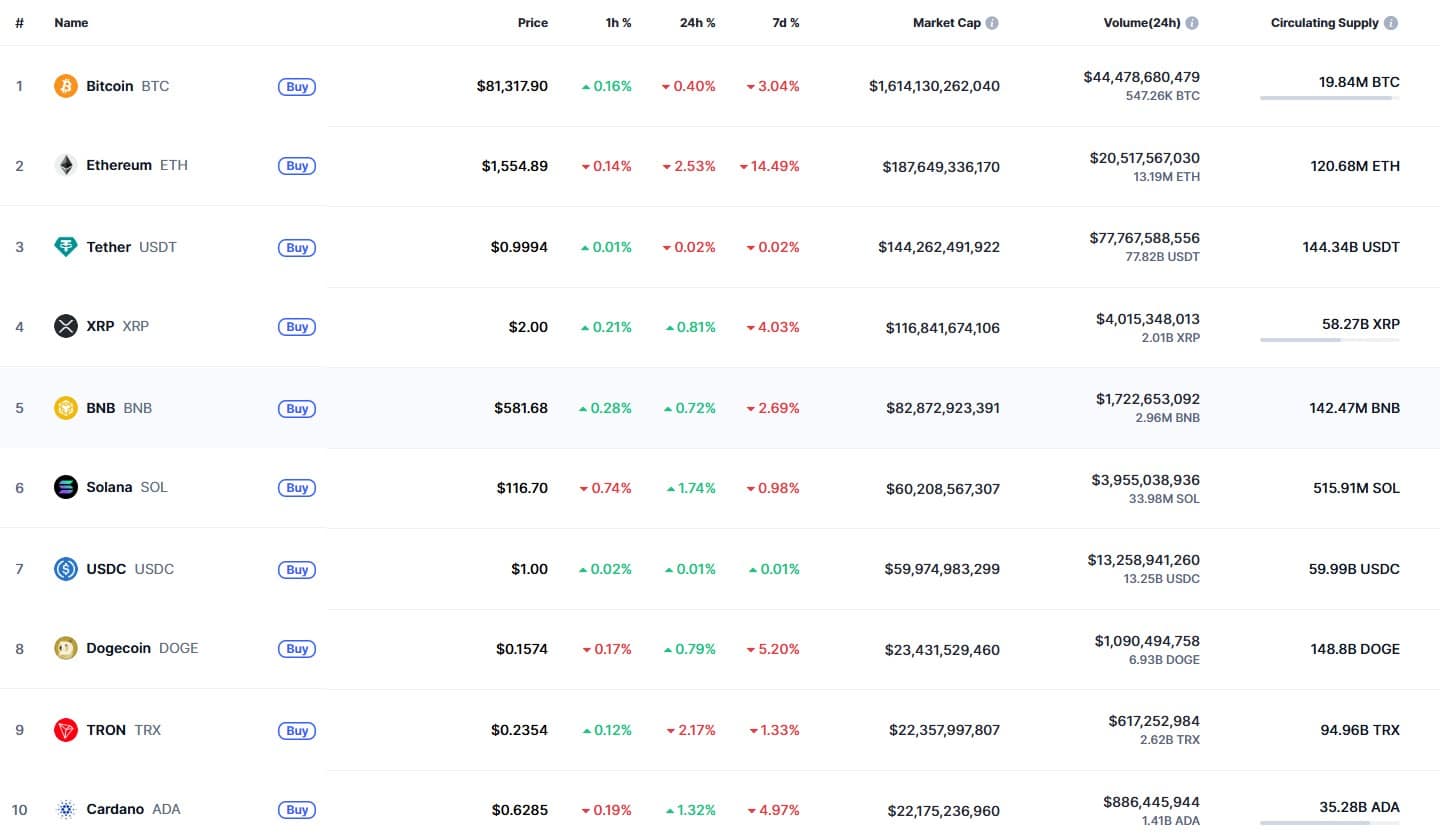This screenshot has height=834, width=1440.
Task: Select the Tether USDT teal logo
Action: [x=65, y=247]
